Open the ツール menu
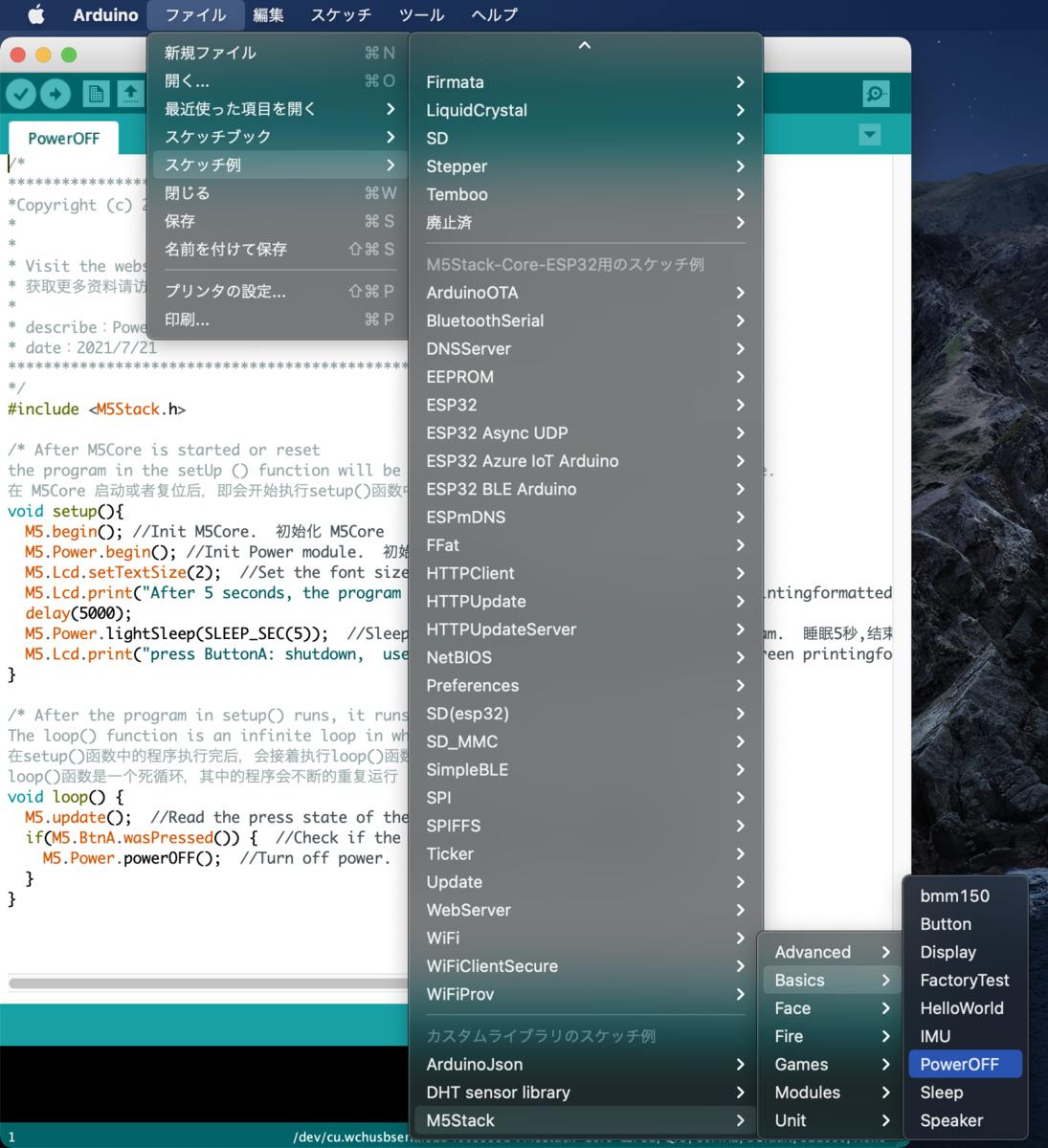Viewport: 1048px width, 1148px height. point(421,14)
